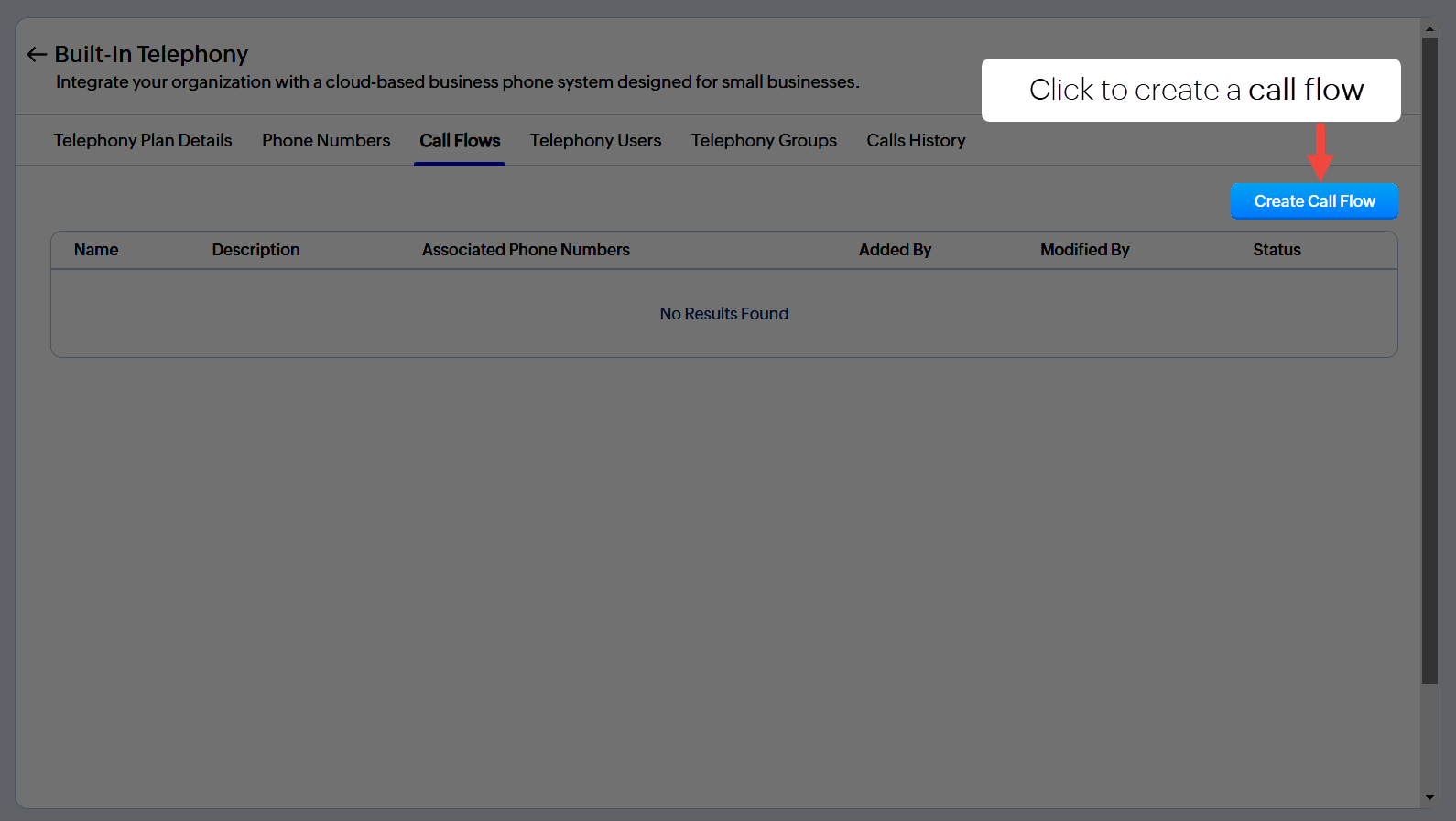This screenshot has height=821, width=1456.
Task: Open the Telephony Plan Details tab
Action: 143,140
